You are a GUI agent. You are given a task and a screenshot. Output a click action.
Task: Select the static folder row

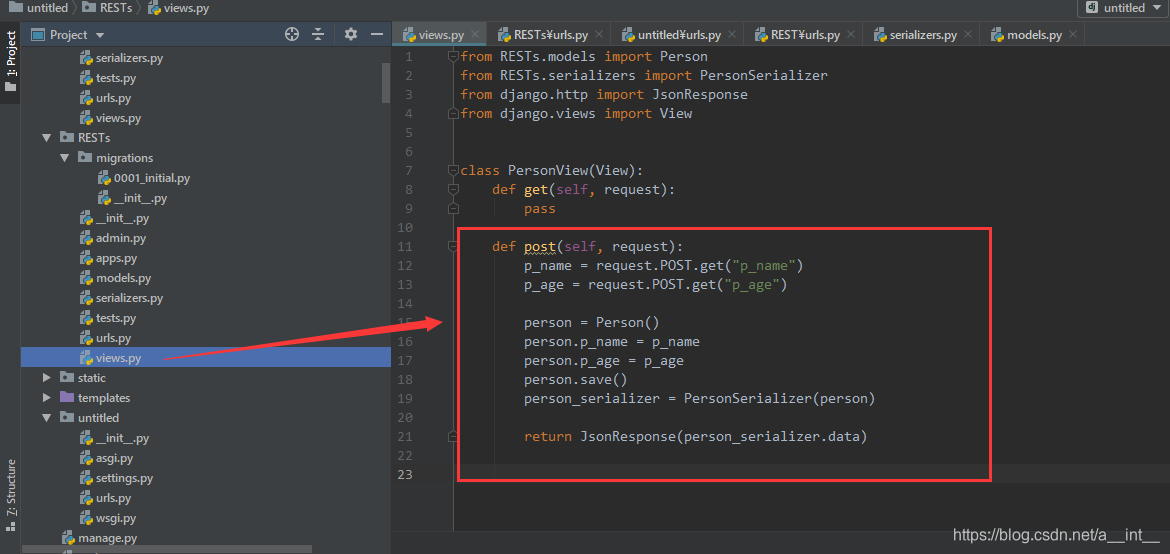coord(206,378)
